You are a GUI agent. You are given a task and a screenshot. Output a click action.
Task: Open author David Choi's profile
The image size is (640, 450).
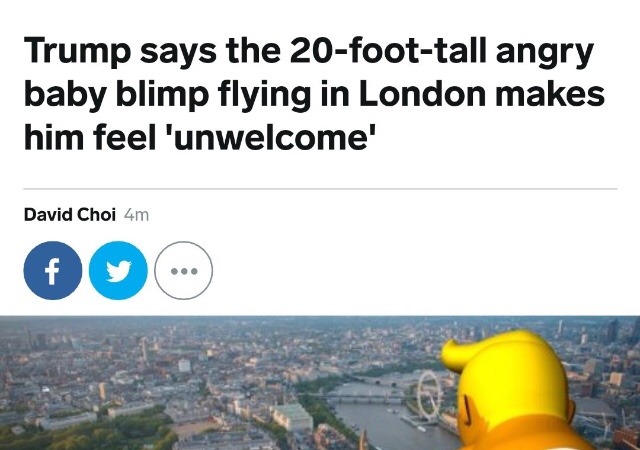point(70,215)
